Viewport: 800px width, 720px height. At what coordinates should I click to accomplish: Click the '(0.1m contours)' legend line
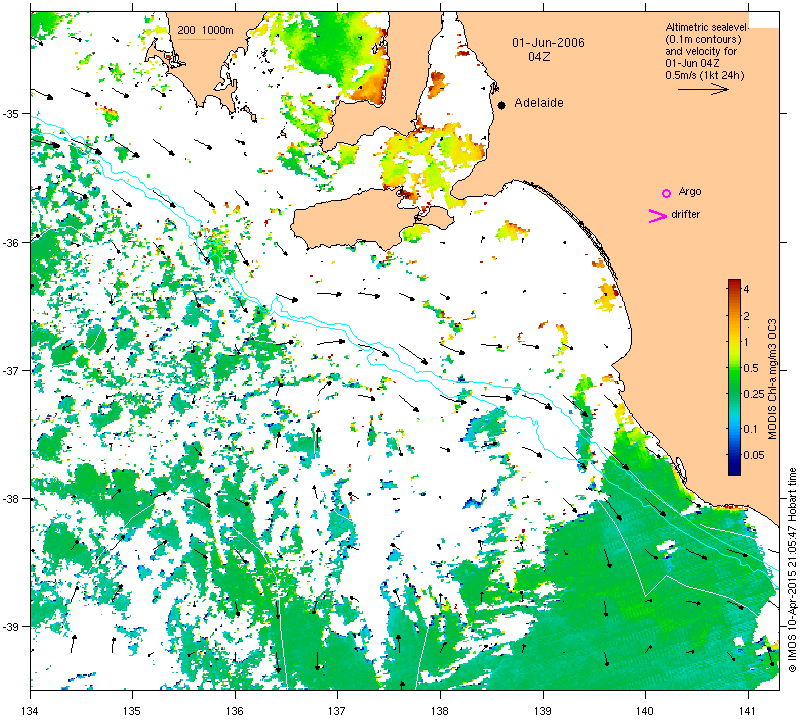point(703,39)
